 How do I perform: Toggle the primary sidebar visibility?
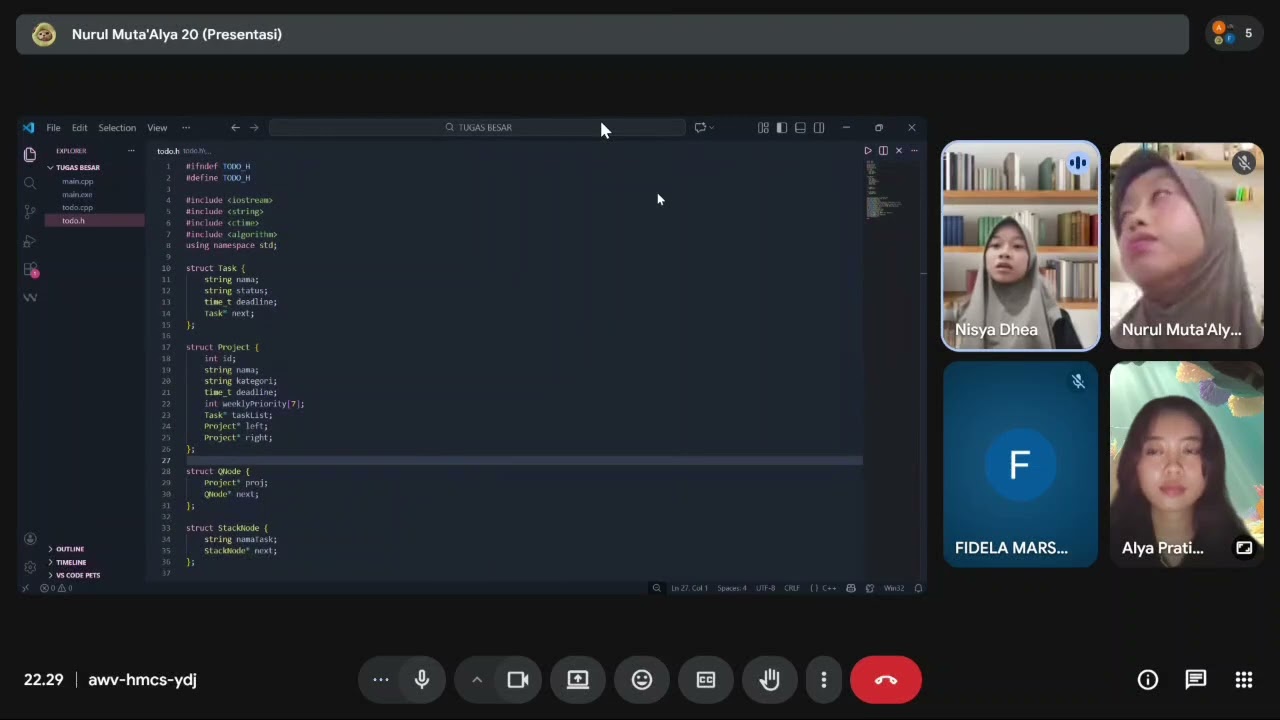pos(782,128)
